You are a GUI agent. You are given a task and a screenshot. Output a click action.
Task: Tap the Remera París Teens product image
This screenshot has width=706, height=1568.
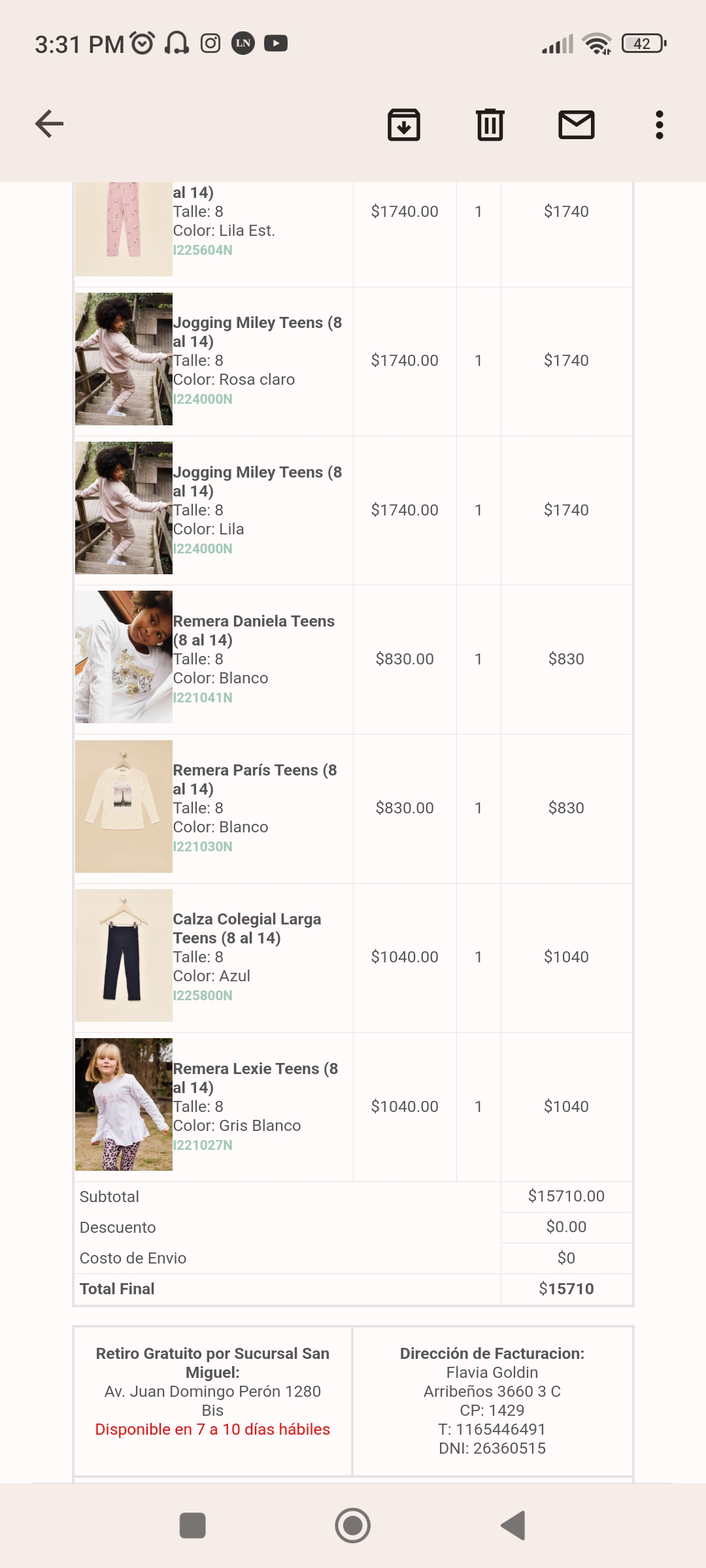[x=124, y=806]
